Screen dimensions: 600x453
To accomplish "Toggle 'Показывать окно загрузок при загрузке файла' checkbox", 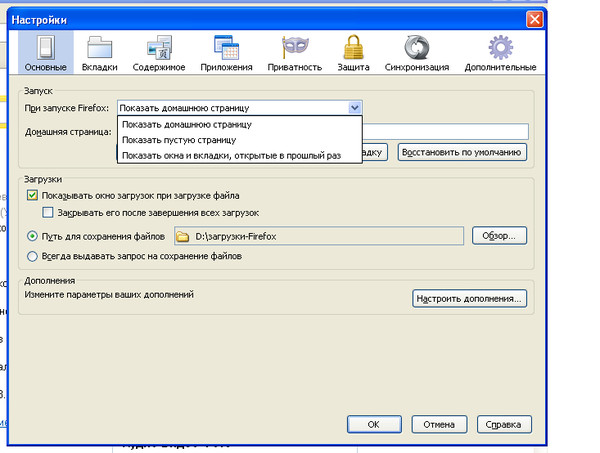I will tap(32, 196).
